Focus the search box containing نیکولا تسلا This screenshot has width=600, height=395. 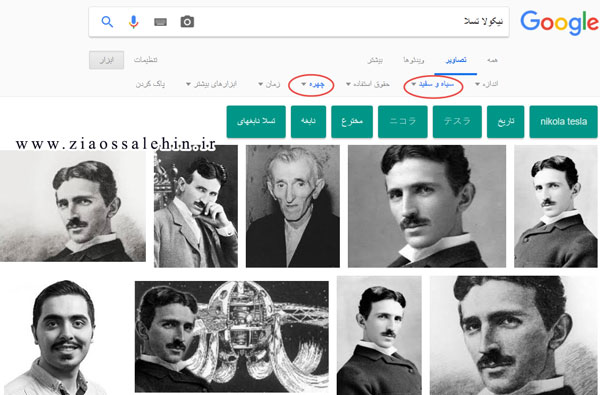(299, 22)
